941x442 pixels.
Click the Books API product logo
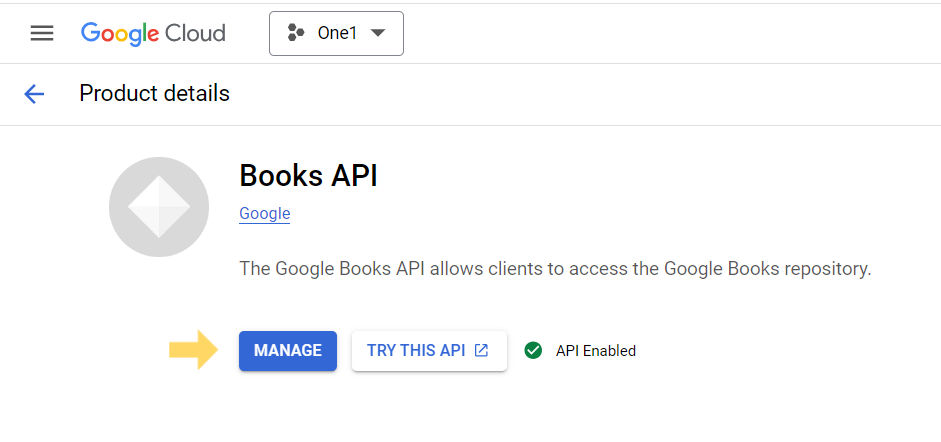pyautogui.click(x=159, y=207)
